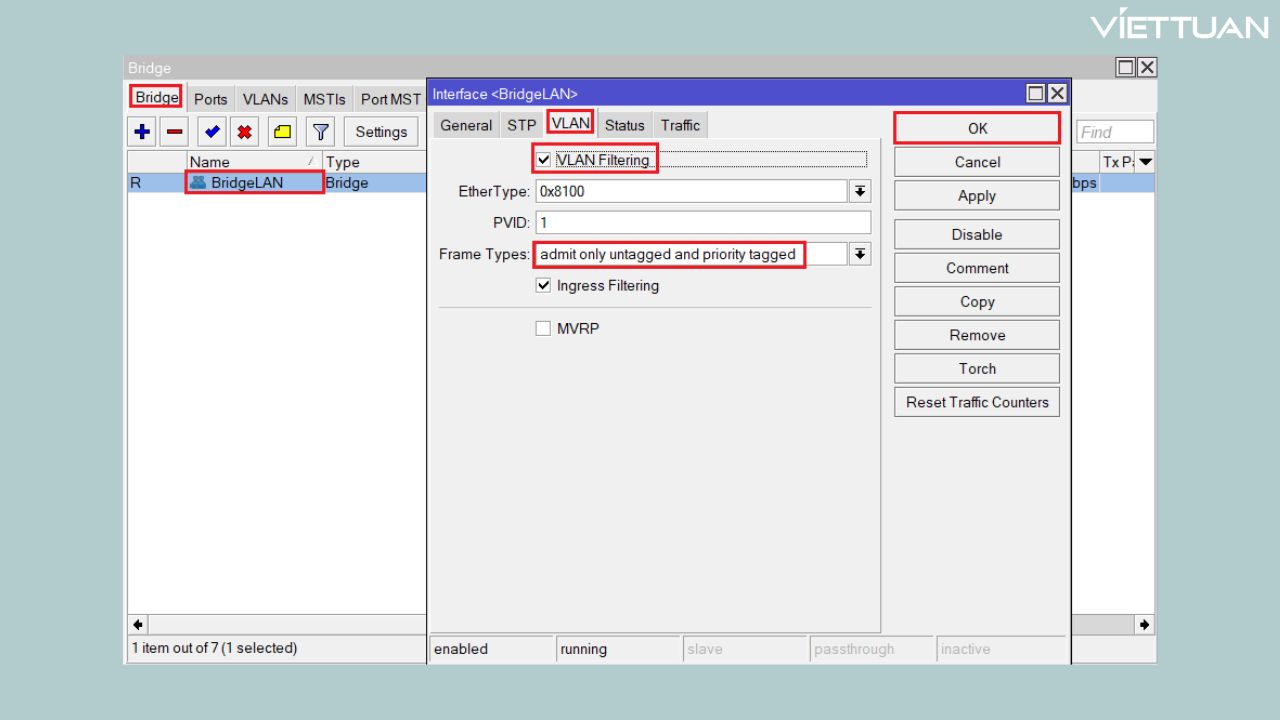Toggle the VLAN Filtering checkbox
The image size is (1280, 720).
(544, 159)
